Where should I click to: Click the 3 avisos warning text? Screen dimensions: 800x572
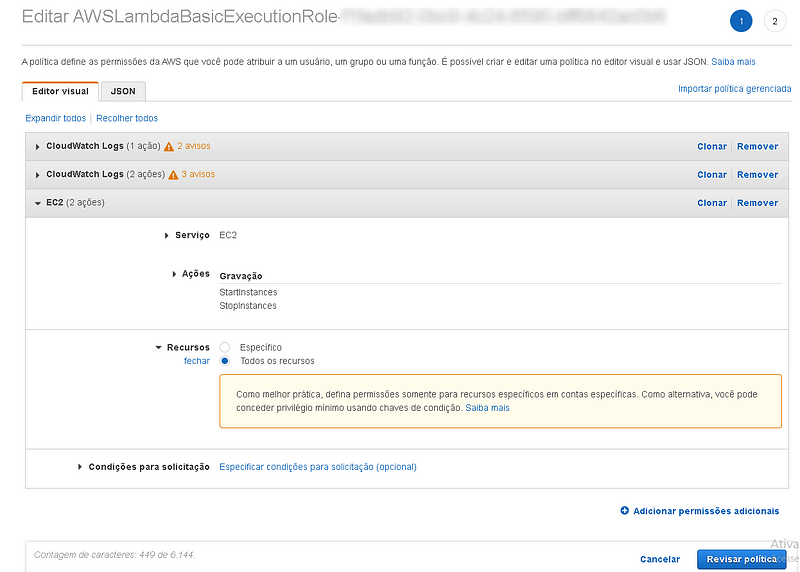[198, 174]
